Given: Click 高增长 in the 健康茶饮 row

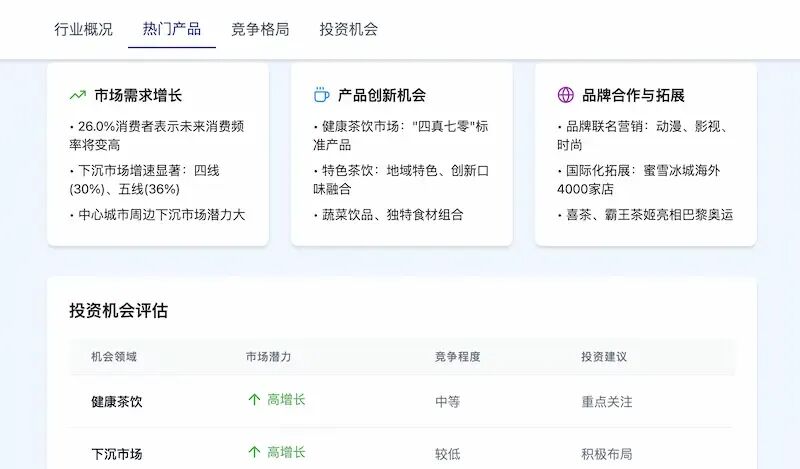Looking at the screenshot, I should pos(286,400).
